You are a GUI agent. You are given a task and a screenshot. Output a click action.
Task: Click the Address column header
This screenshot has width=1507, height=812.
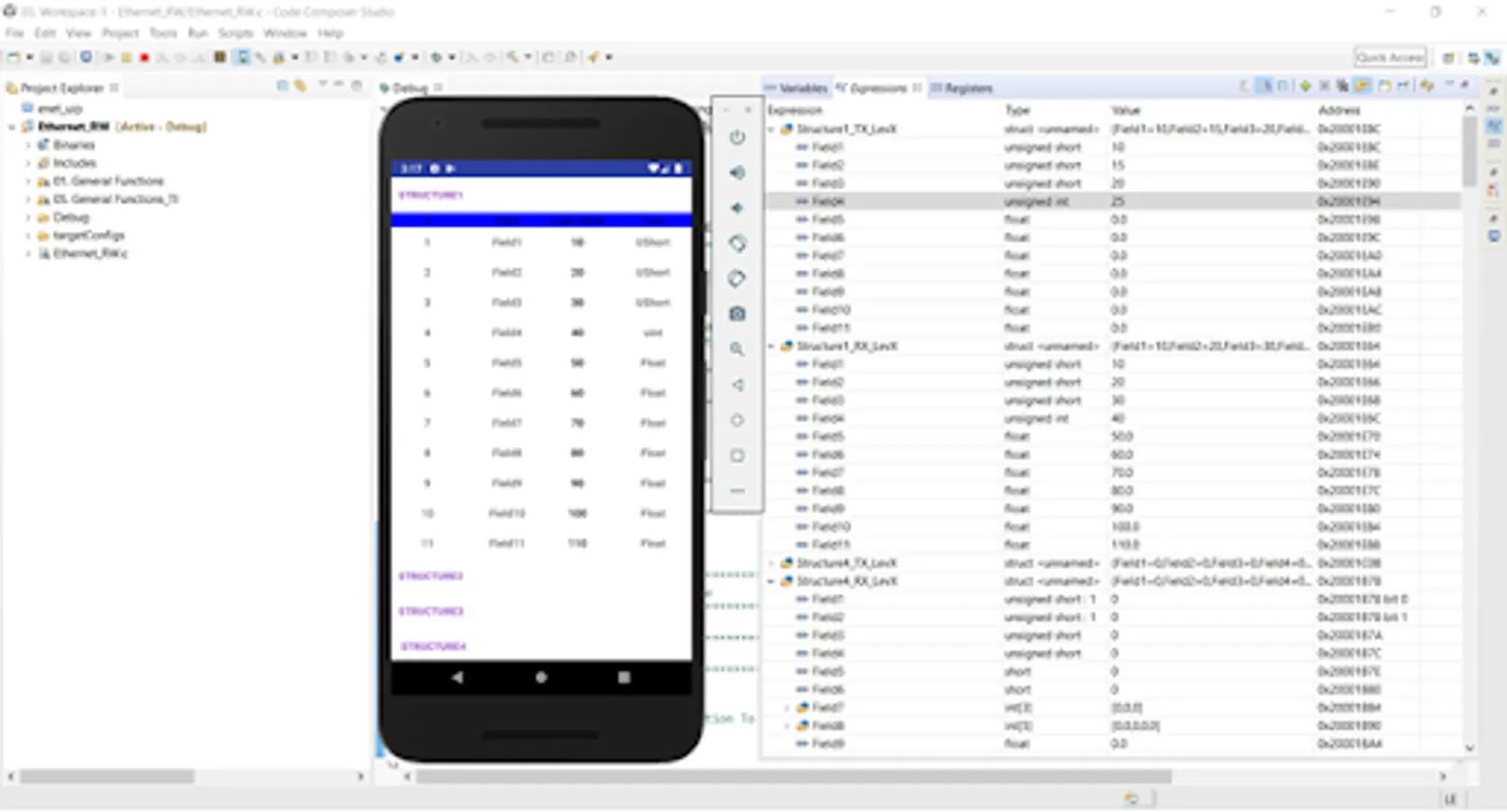click(x=1339, y=110)
